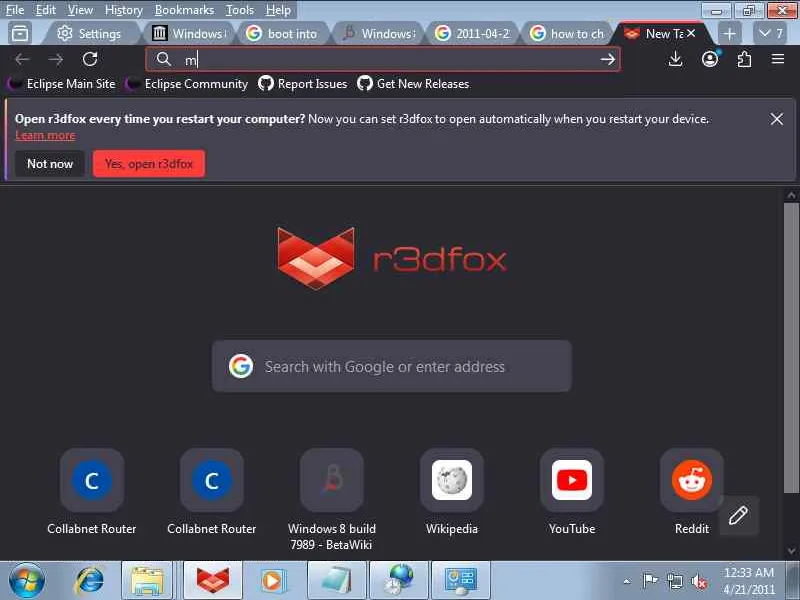The image size is (800, 600).
Task: Open the clock showing 12:33 AM
Action: tap(748, 581)
